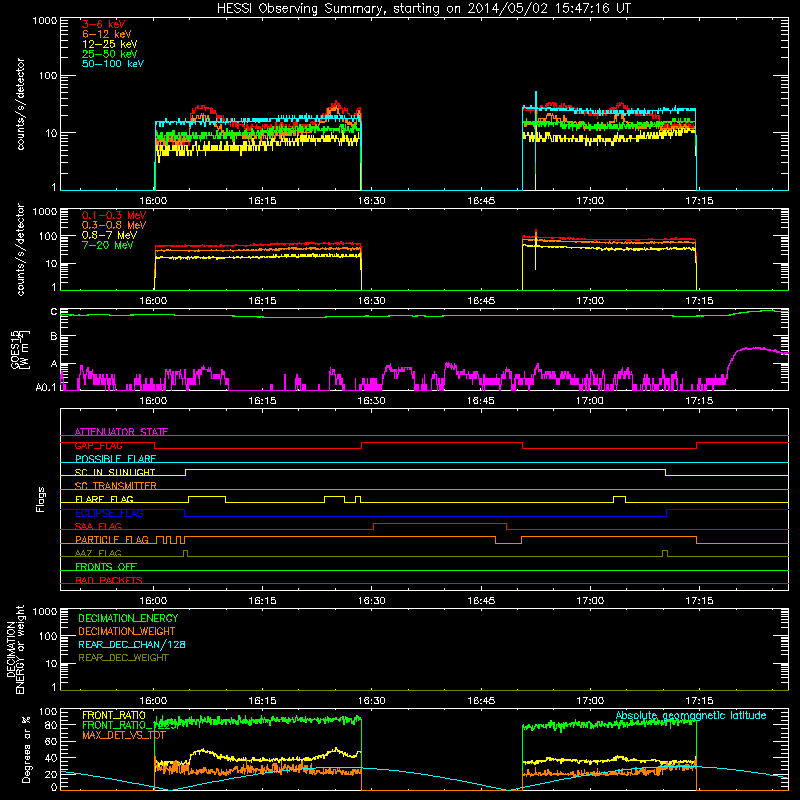800x800 pixels.
Task: Click the 17:00 tick label under the flags panel
Action: [x=590, y=601]
